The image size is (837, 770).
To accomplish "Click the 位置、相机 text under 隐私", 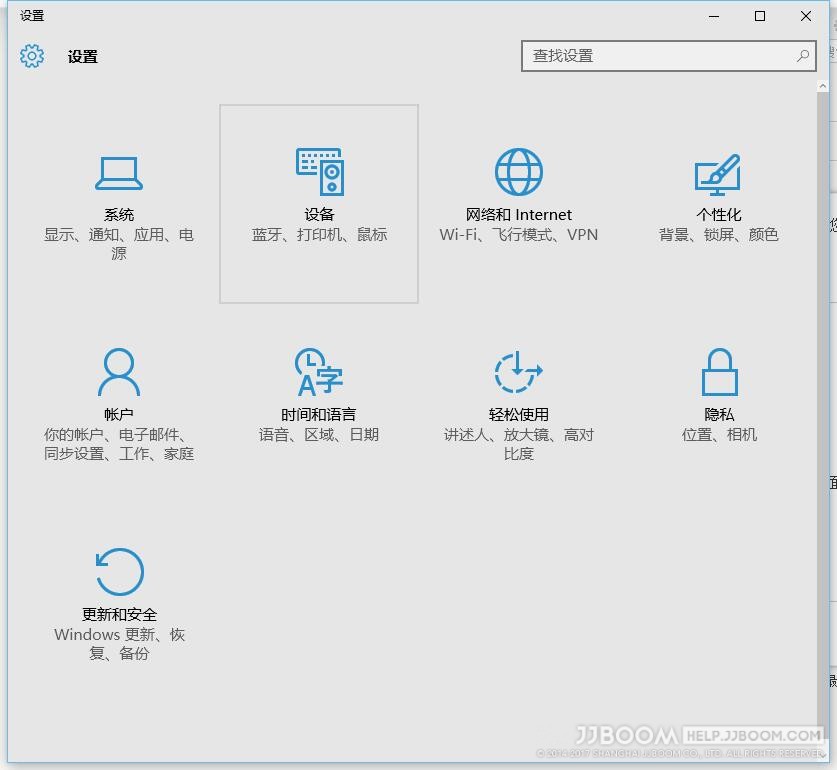I will (x=719, y=435).
